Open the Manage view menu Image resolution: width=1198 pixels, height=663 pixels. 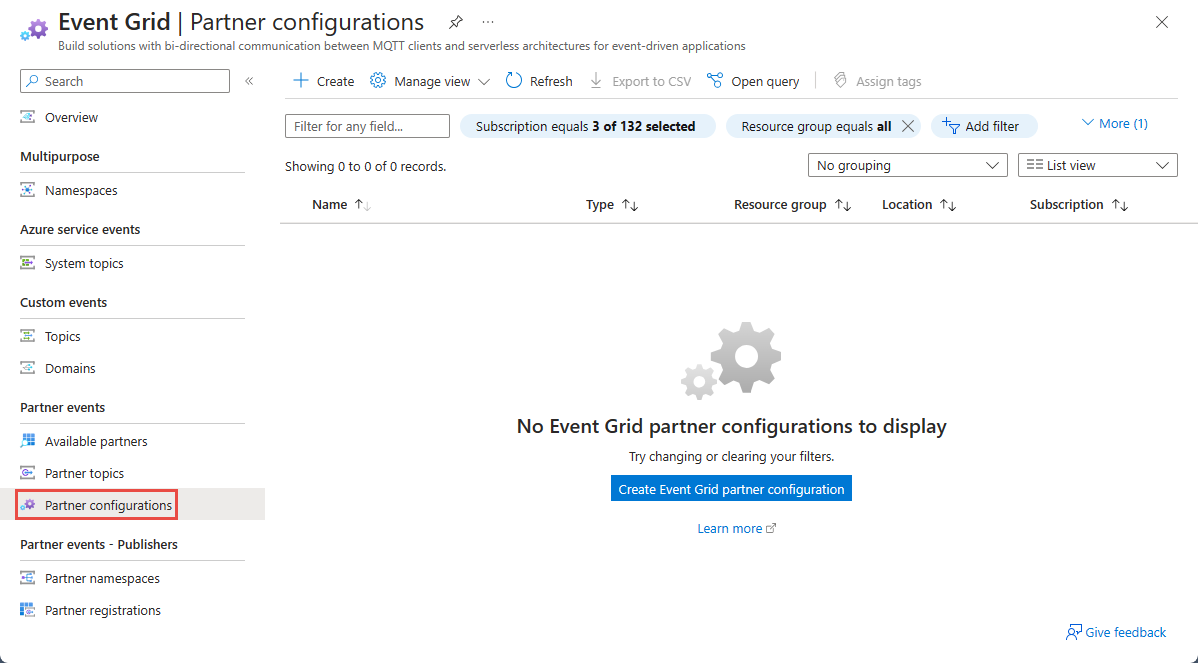(429, 81)
